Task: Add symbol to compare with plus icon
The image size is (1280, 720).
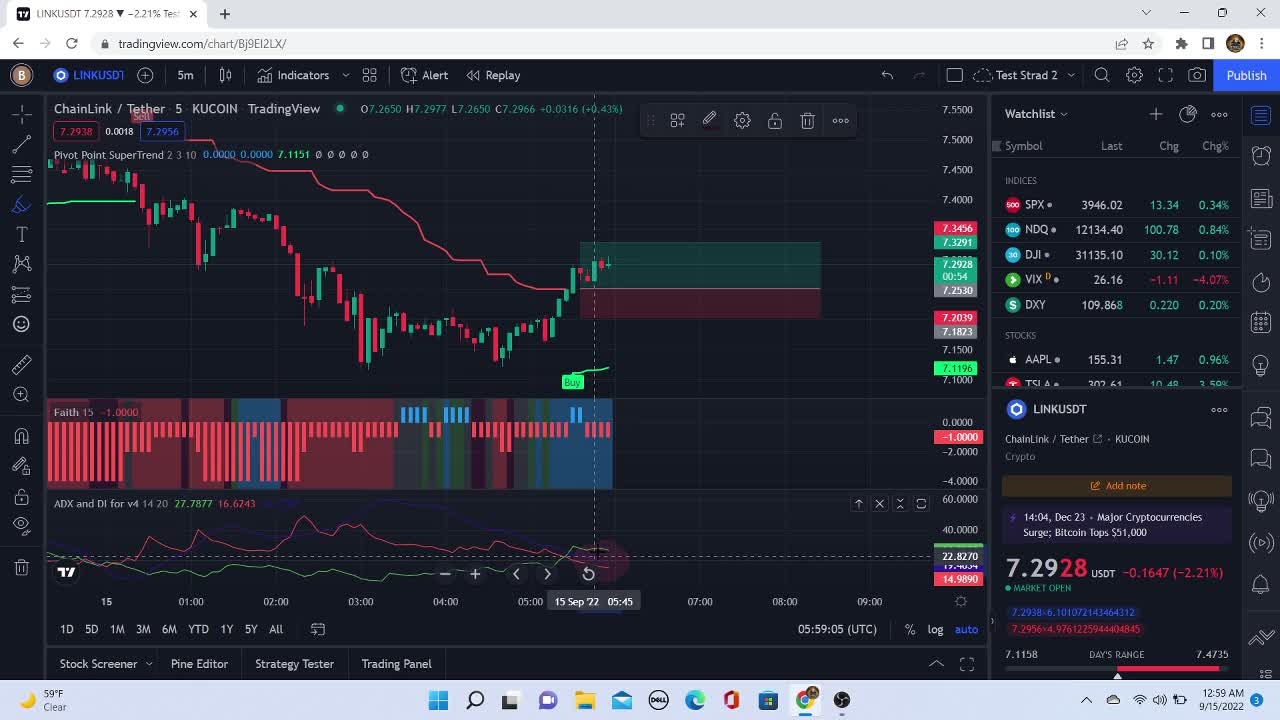Action: tap(145, 75)
